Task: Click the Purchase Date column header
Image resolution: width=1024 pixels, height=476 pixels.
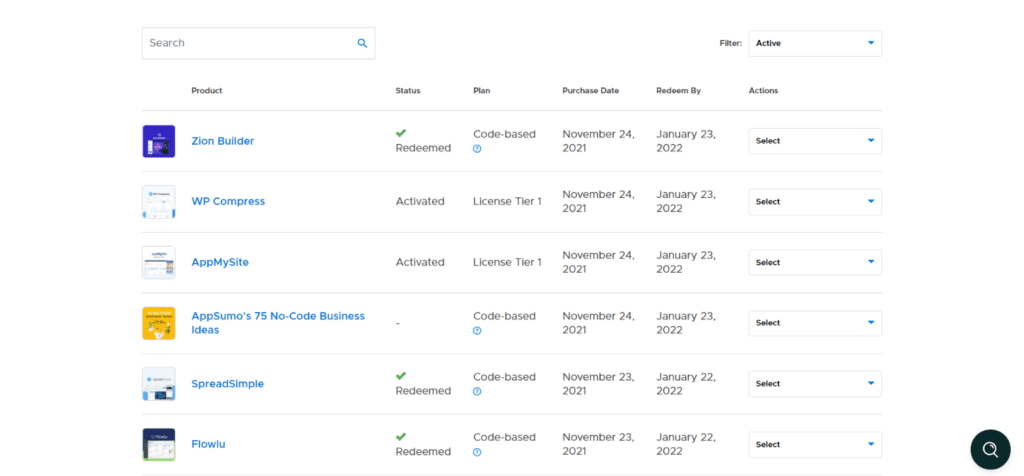Action: click(590, 91)
